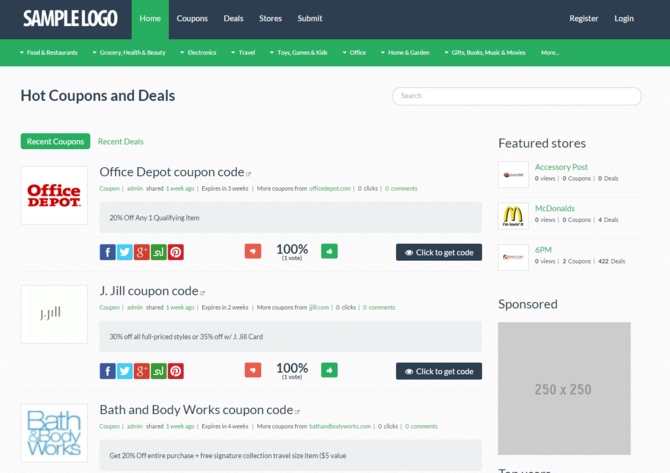The height and width of the screenshot is (473, 670).
Task: Focus the Search input field
Action: (x=517, y=96)
